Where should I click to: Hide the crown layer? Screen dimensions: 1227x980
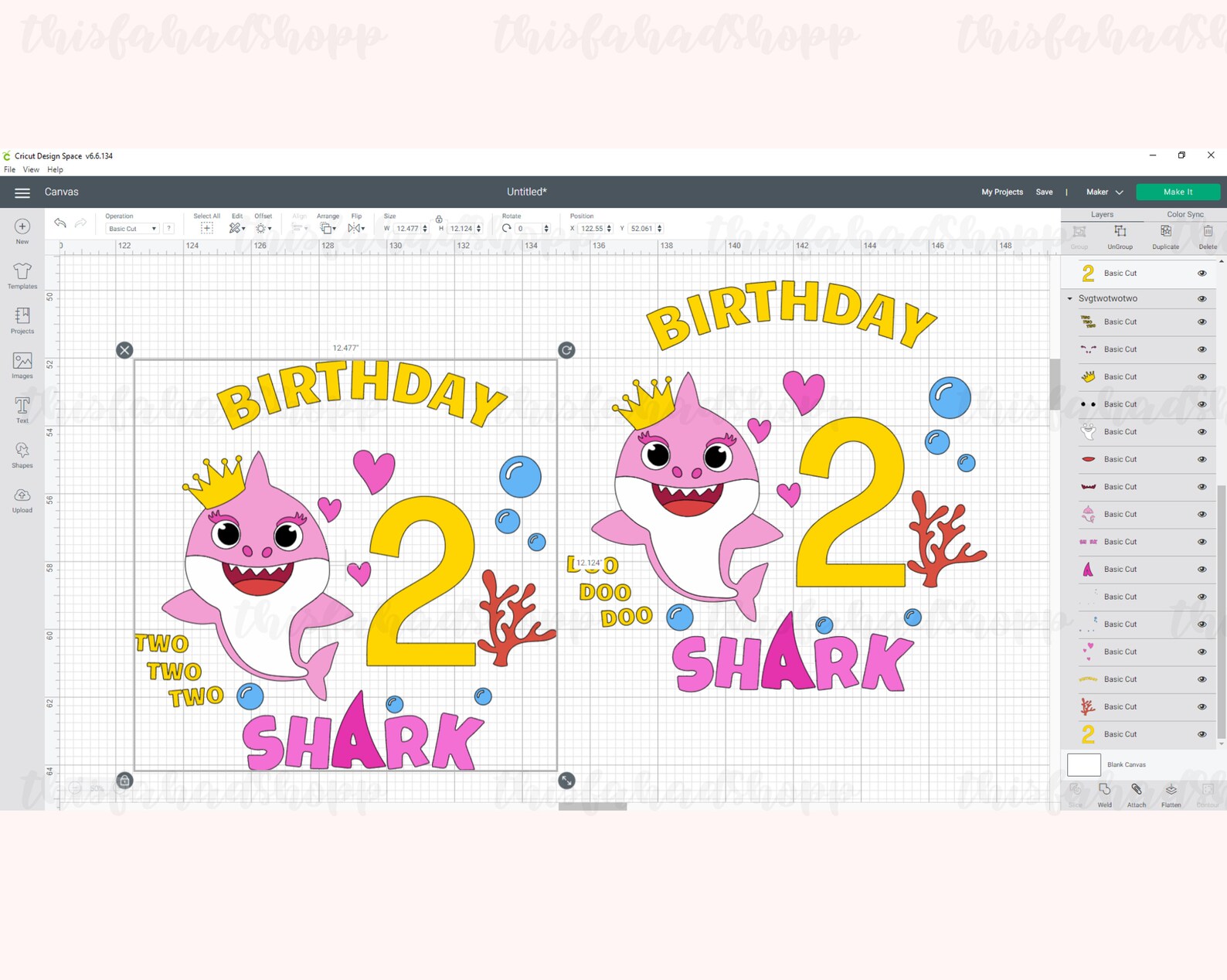pos(1202,377)
